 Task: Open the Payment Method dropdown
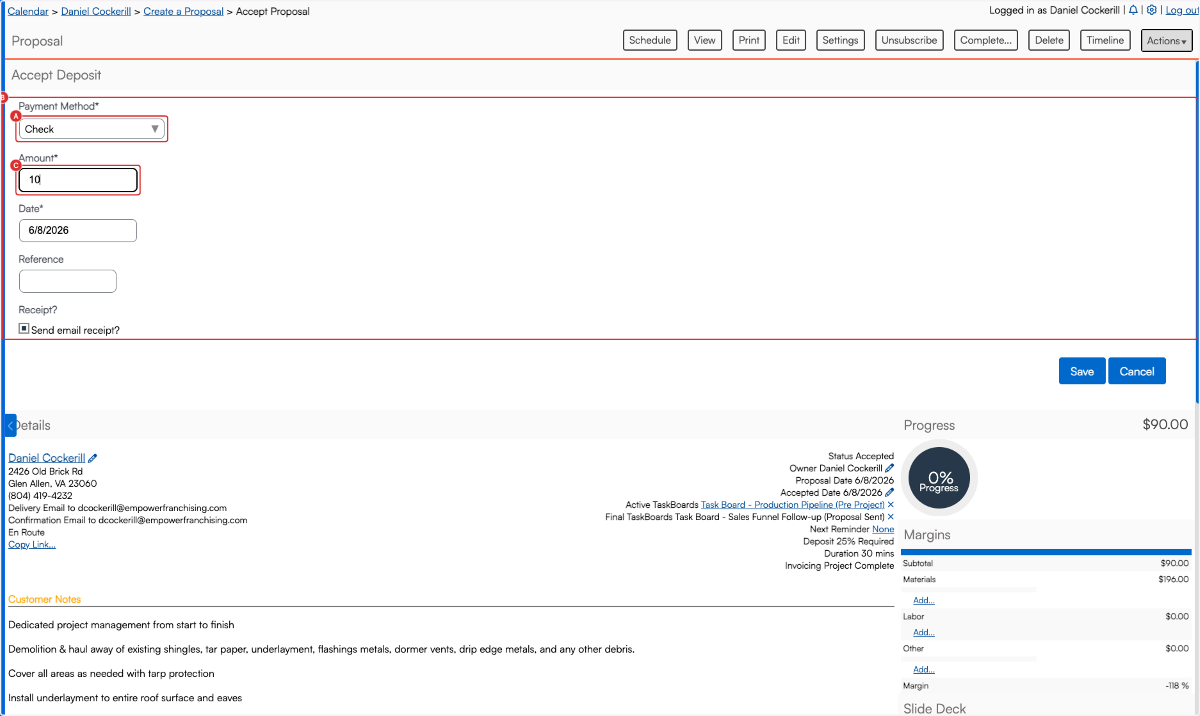pyautogui.click(x=92, y=129)
